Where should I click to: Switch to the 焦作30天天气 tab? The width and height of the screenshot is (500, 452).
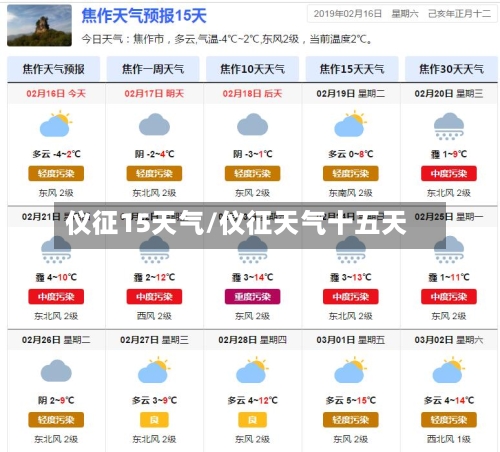tap(451, 69)
